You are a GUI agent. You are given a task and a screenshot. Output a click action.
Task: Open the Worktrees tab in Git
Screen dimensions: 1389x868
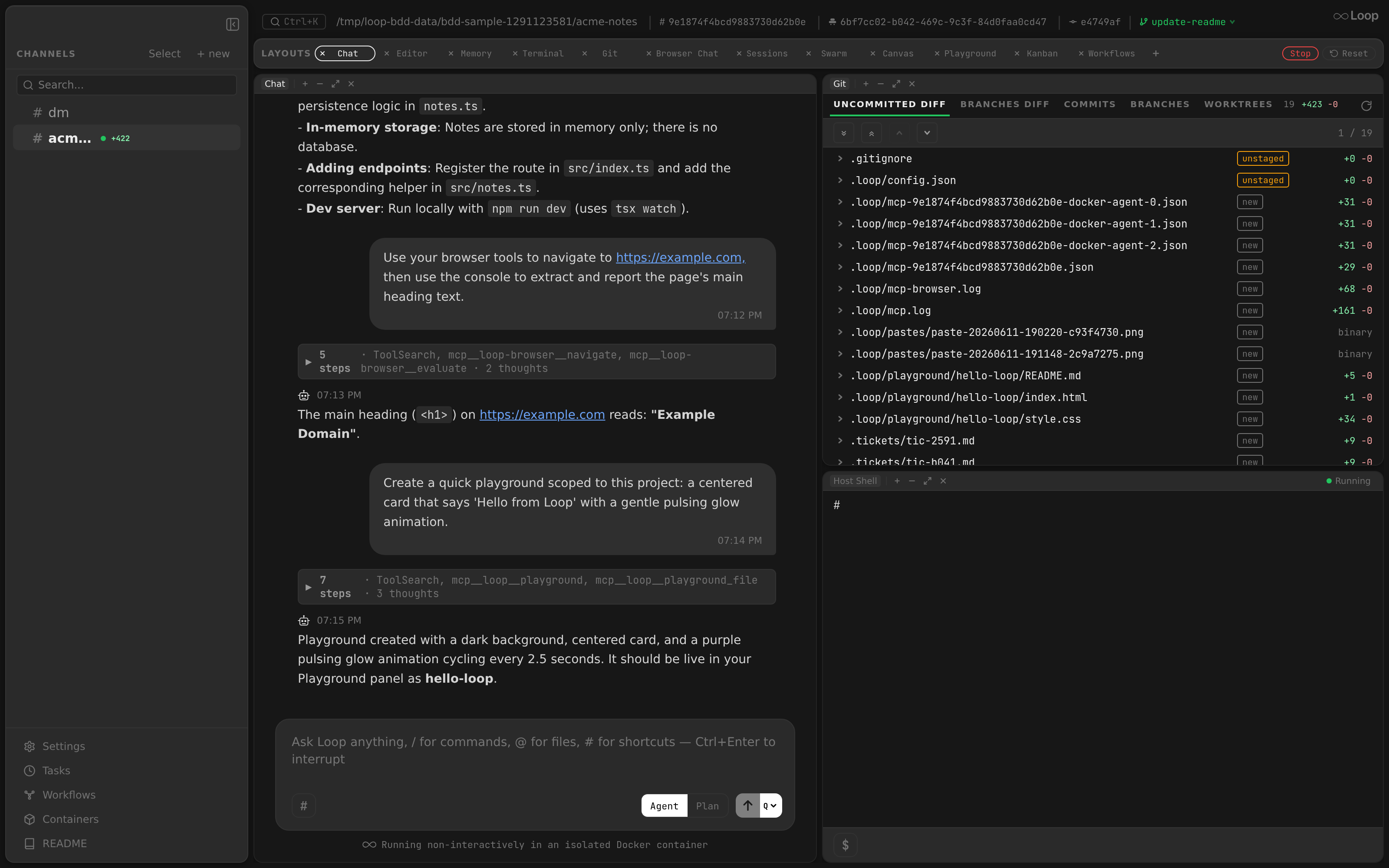click(1238, 104)
